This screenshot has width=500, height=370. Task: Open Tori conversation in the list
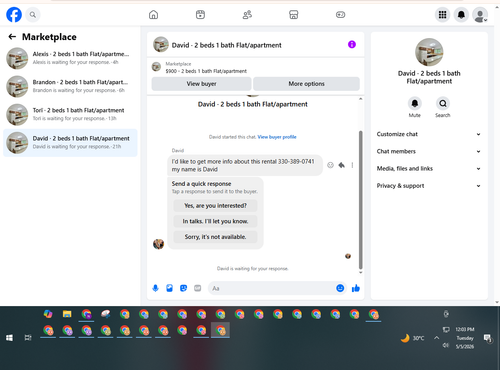pos(70,114)
